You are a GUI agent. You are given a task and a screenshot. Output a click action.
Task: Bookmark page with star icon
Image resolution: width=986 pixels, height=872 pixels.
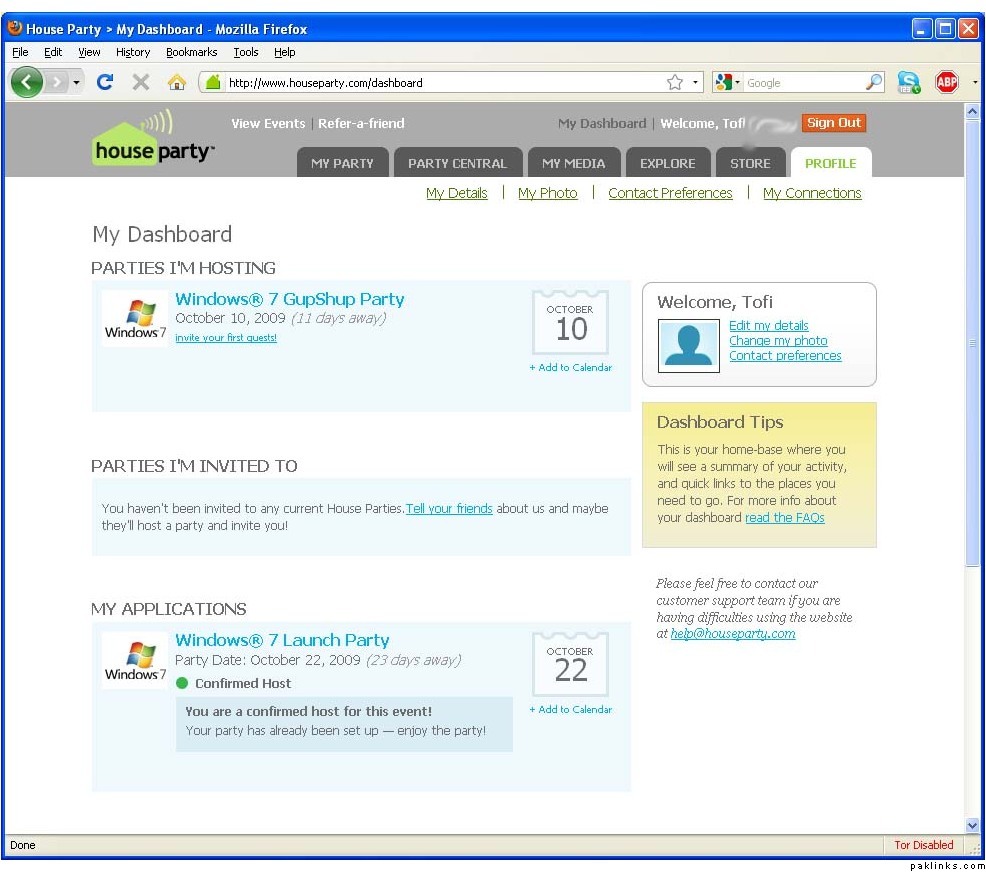click(x=675, y=83)
